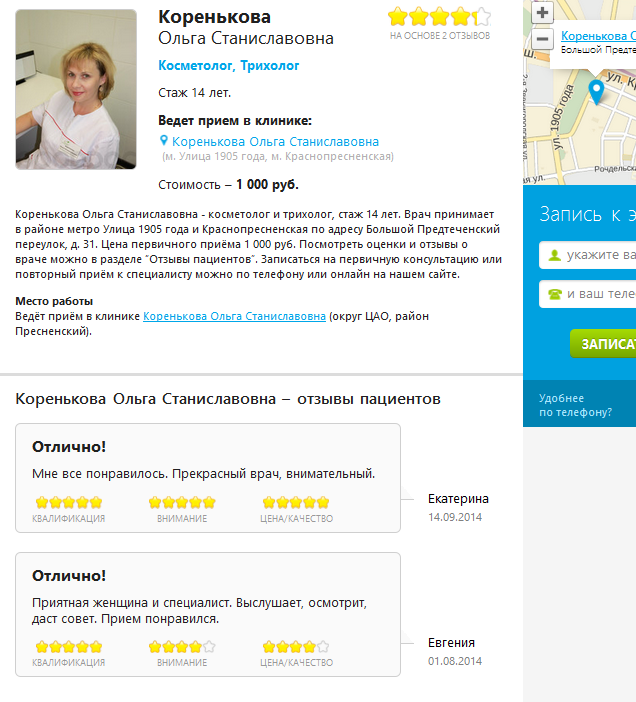The image size is (636, 702).
Task: Click Ekaterina's Квалификация star rating
Action: tap(69, 502)
